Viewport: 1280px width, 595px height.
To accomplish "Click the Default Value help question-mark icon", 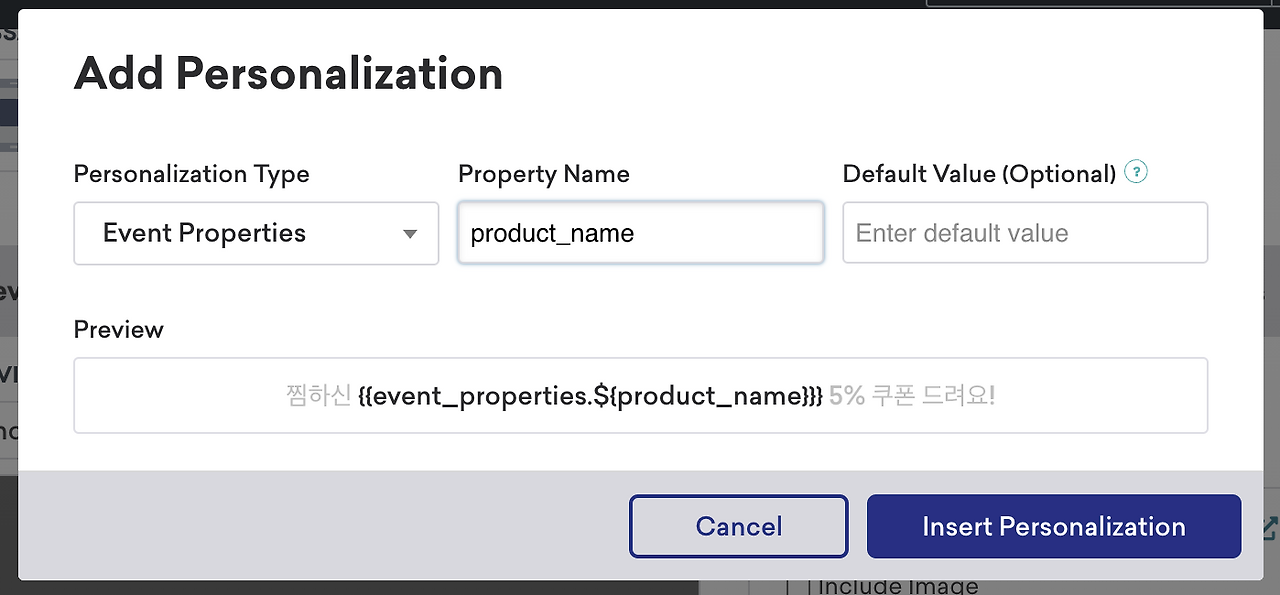I will 1136,172.
